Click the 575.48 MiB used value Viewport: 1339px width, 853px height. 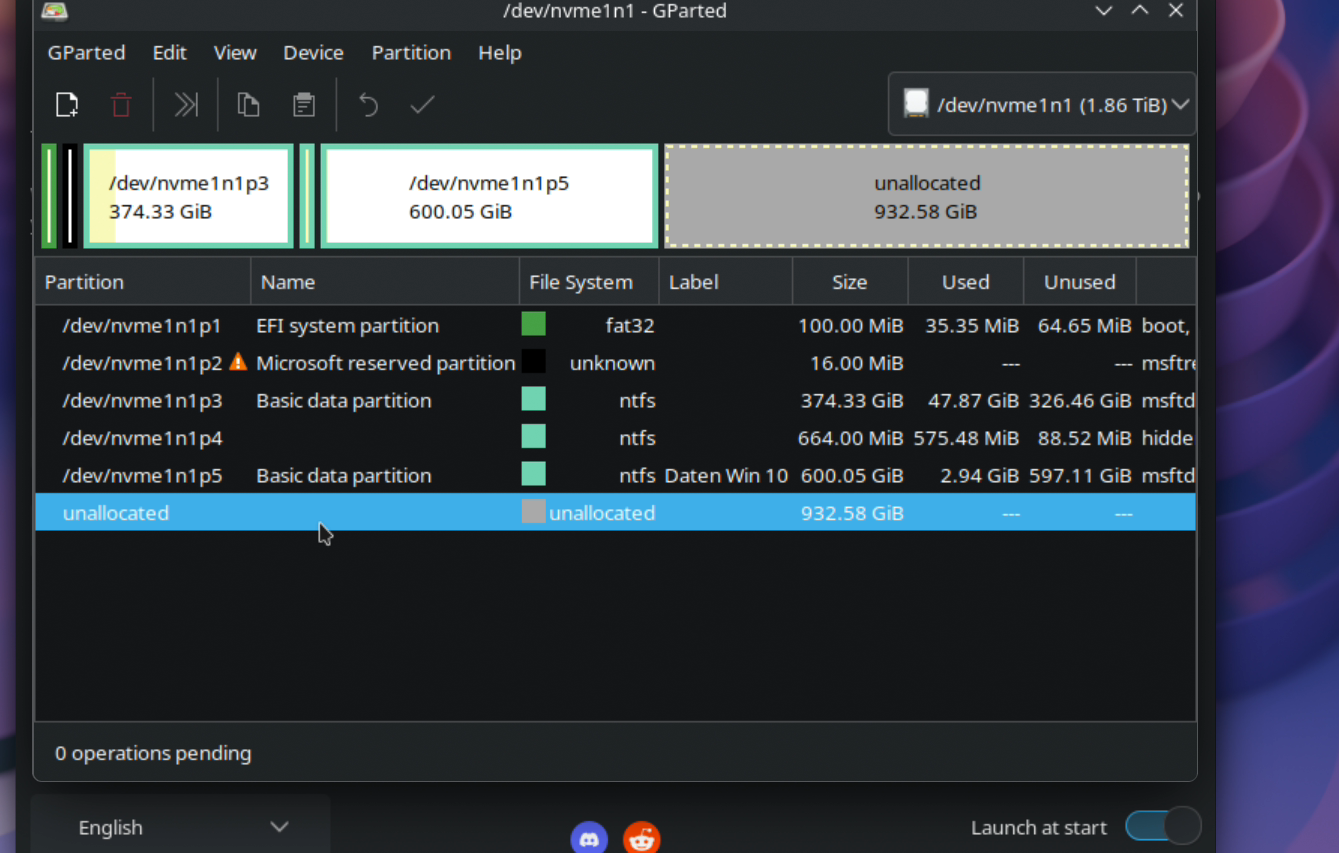pos(966,438)
